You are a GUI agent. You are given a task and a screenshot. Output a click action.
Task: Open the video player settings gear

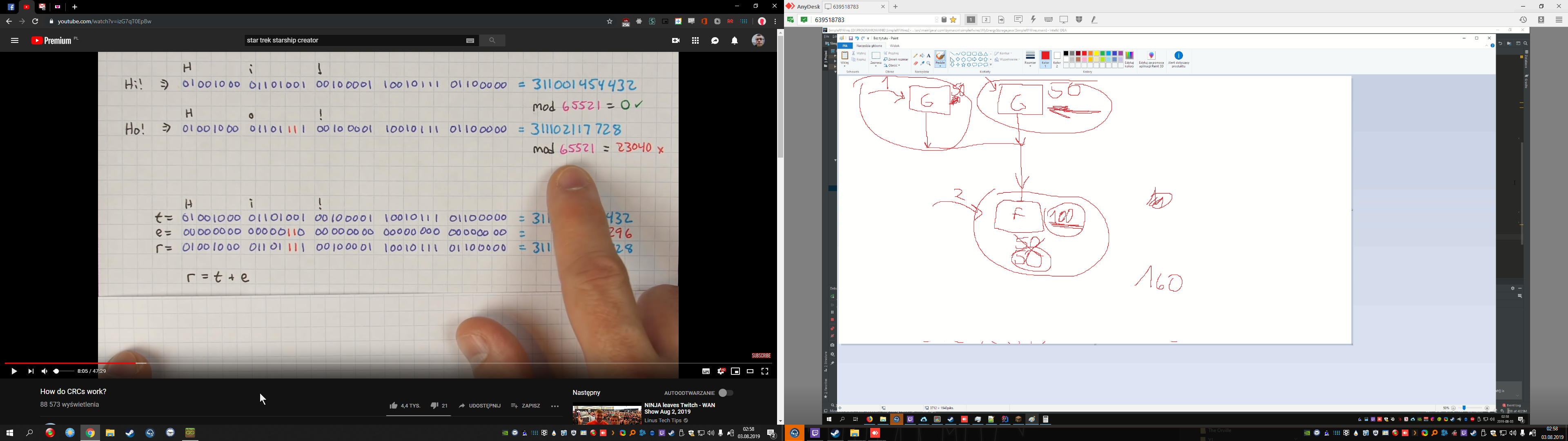721,372
